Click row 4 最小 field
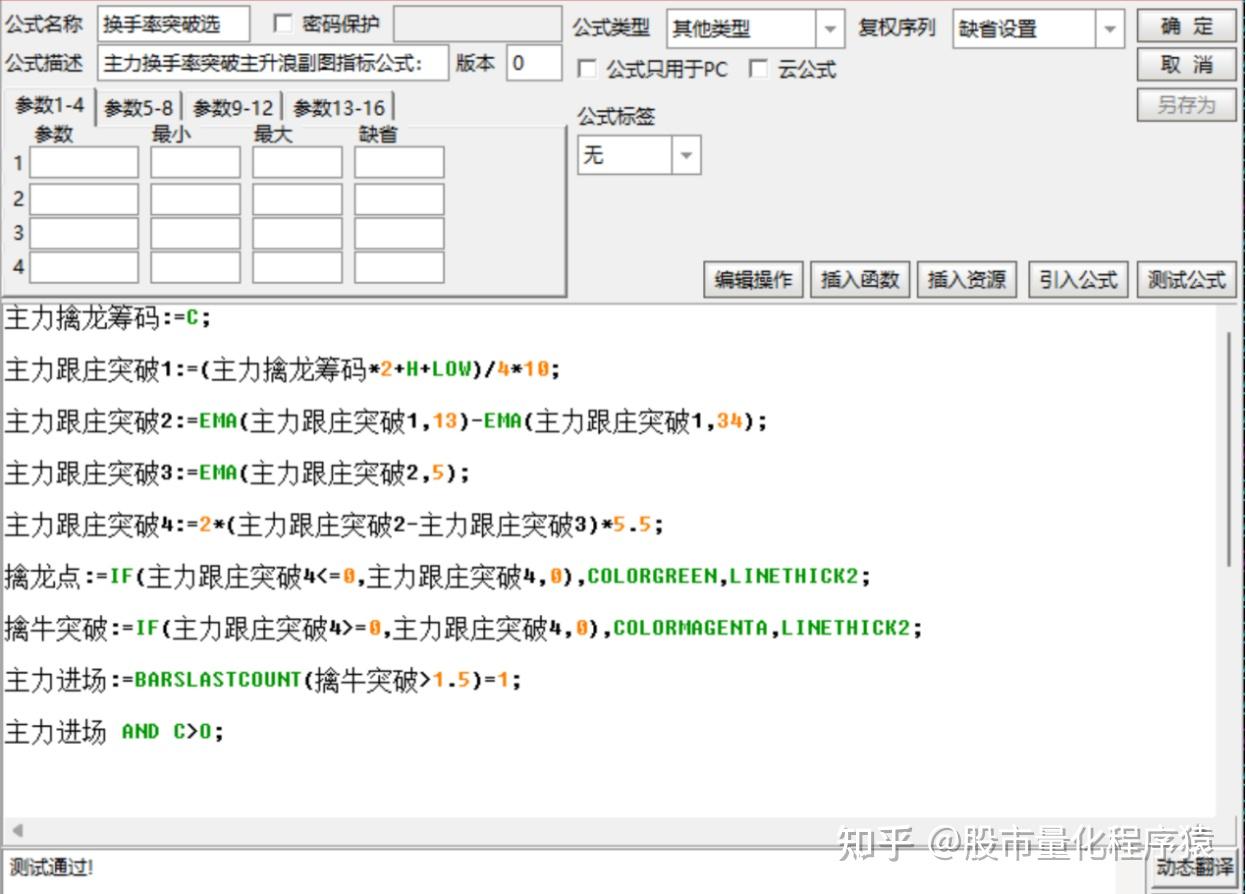This screenshot has height=894, width=1246. (x=196, y=267)
